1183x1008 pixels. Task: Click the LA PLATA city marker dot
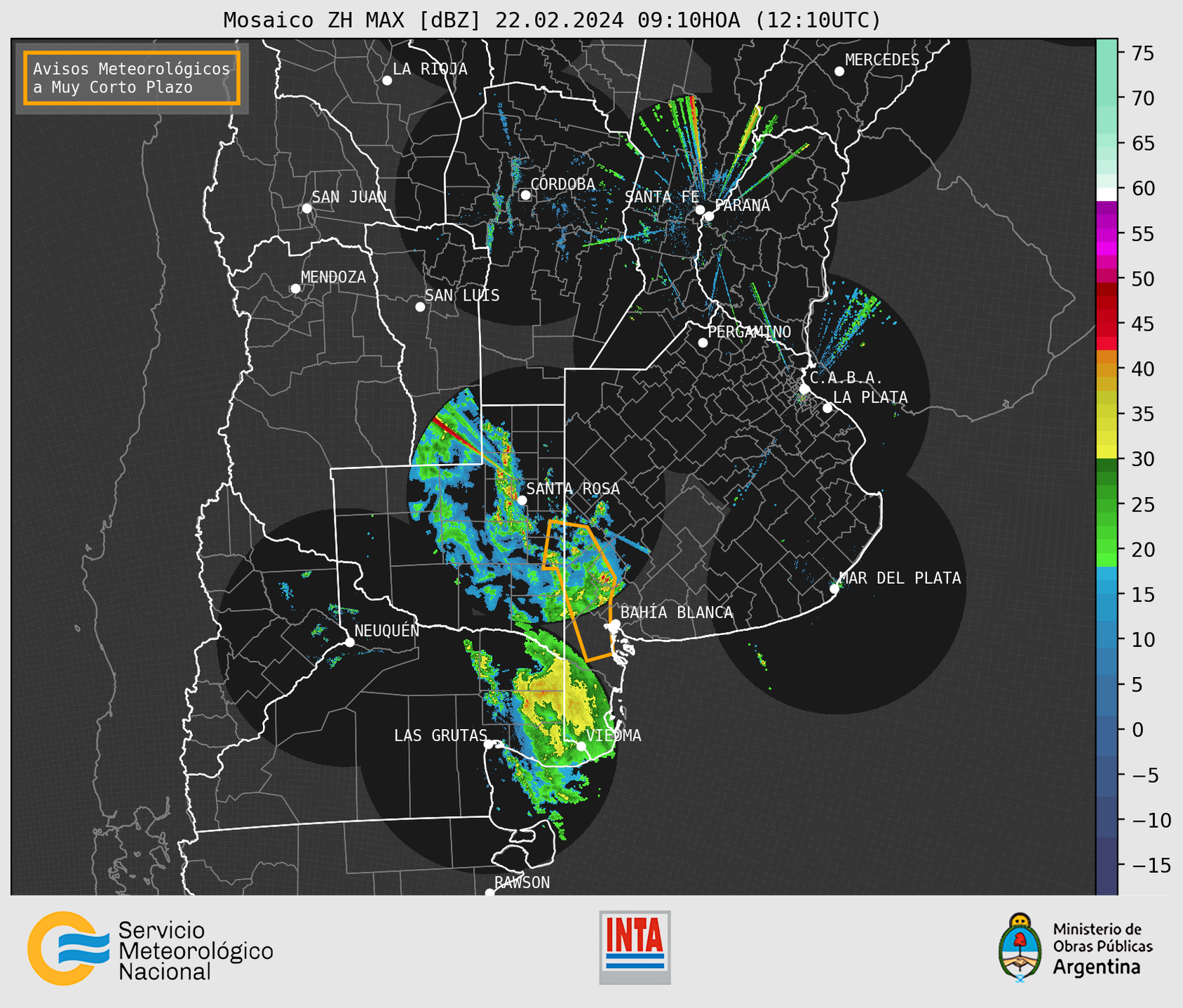coord(827,408)
